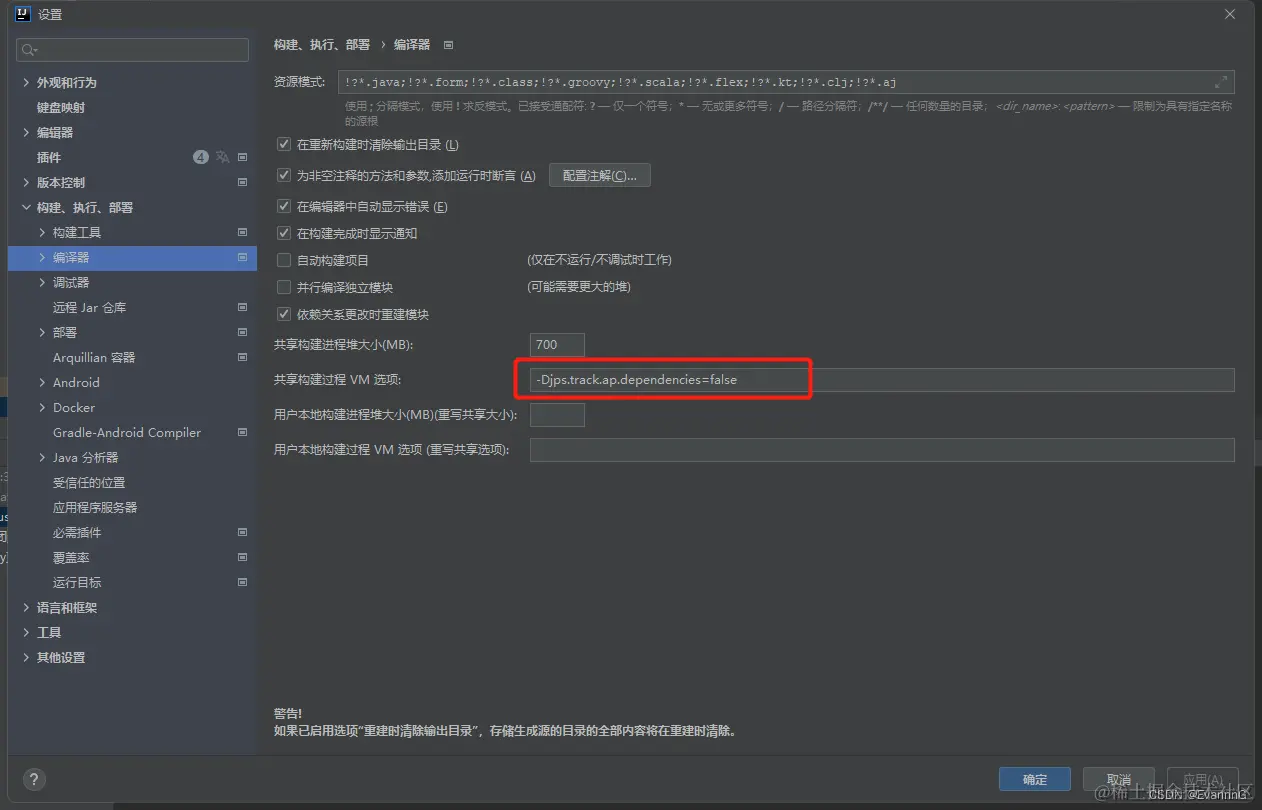Image resolution: width=1262 pixels, height=810 pixels.
Task: Expand the 构建工具 tree node
Action: pyautogui.click(x=42, y=232)
